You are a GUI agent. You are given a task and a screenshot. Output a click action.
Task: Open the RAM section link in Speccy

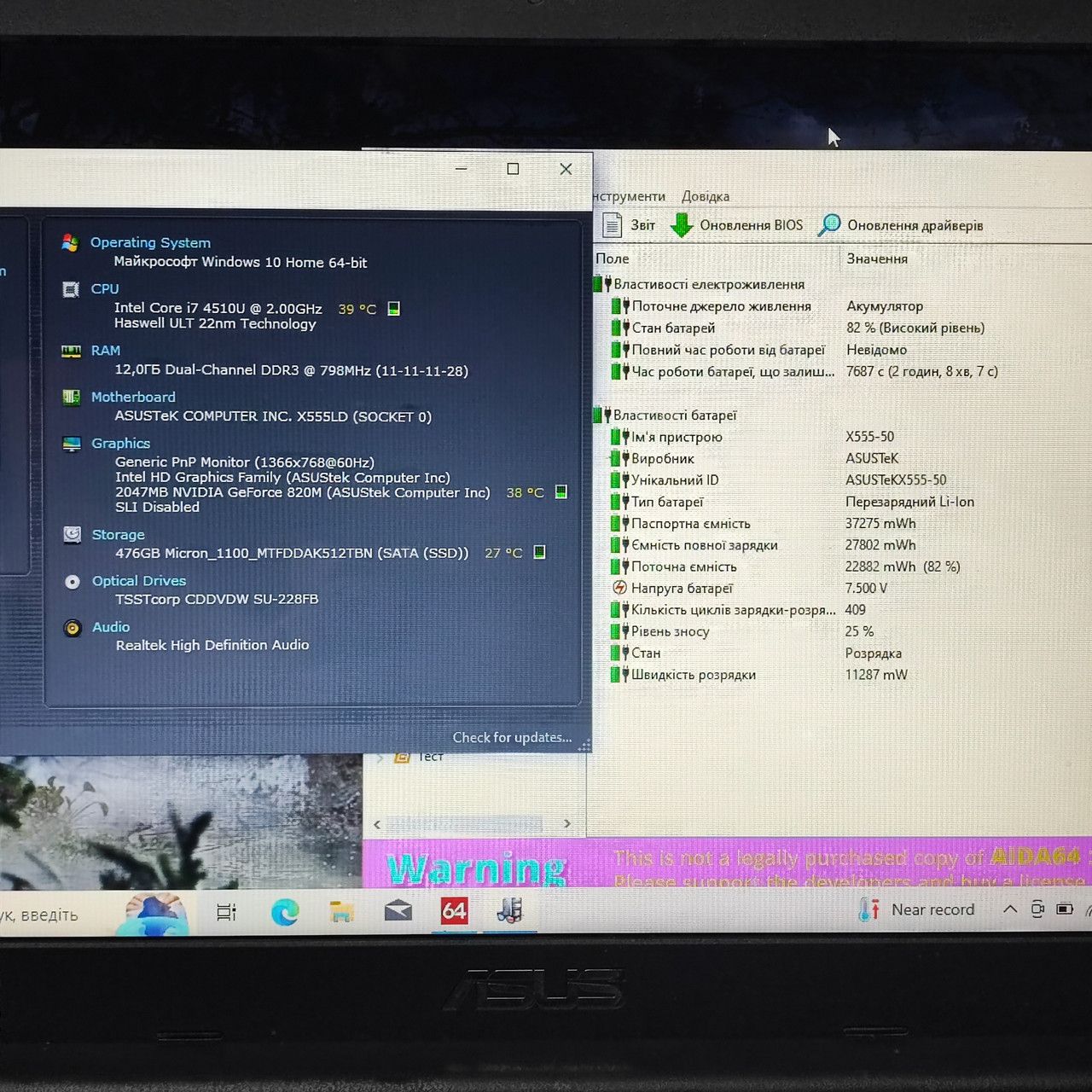coord(106,351)
